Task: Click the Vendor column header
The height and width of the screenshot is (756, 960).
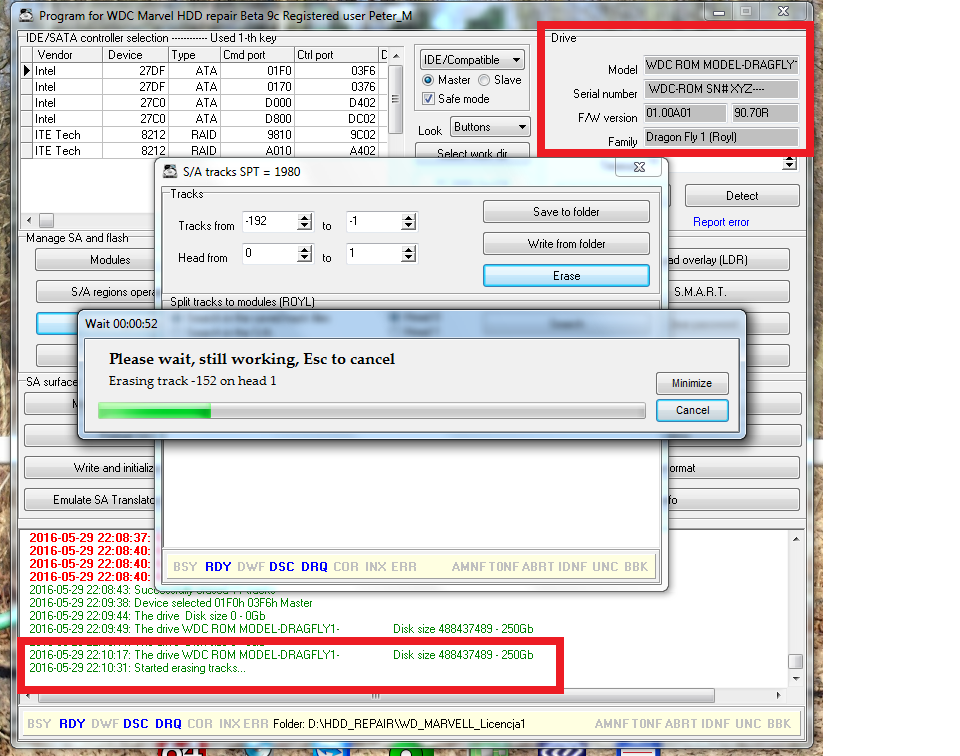Action: pyautogui.click(x=67, y=55)
